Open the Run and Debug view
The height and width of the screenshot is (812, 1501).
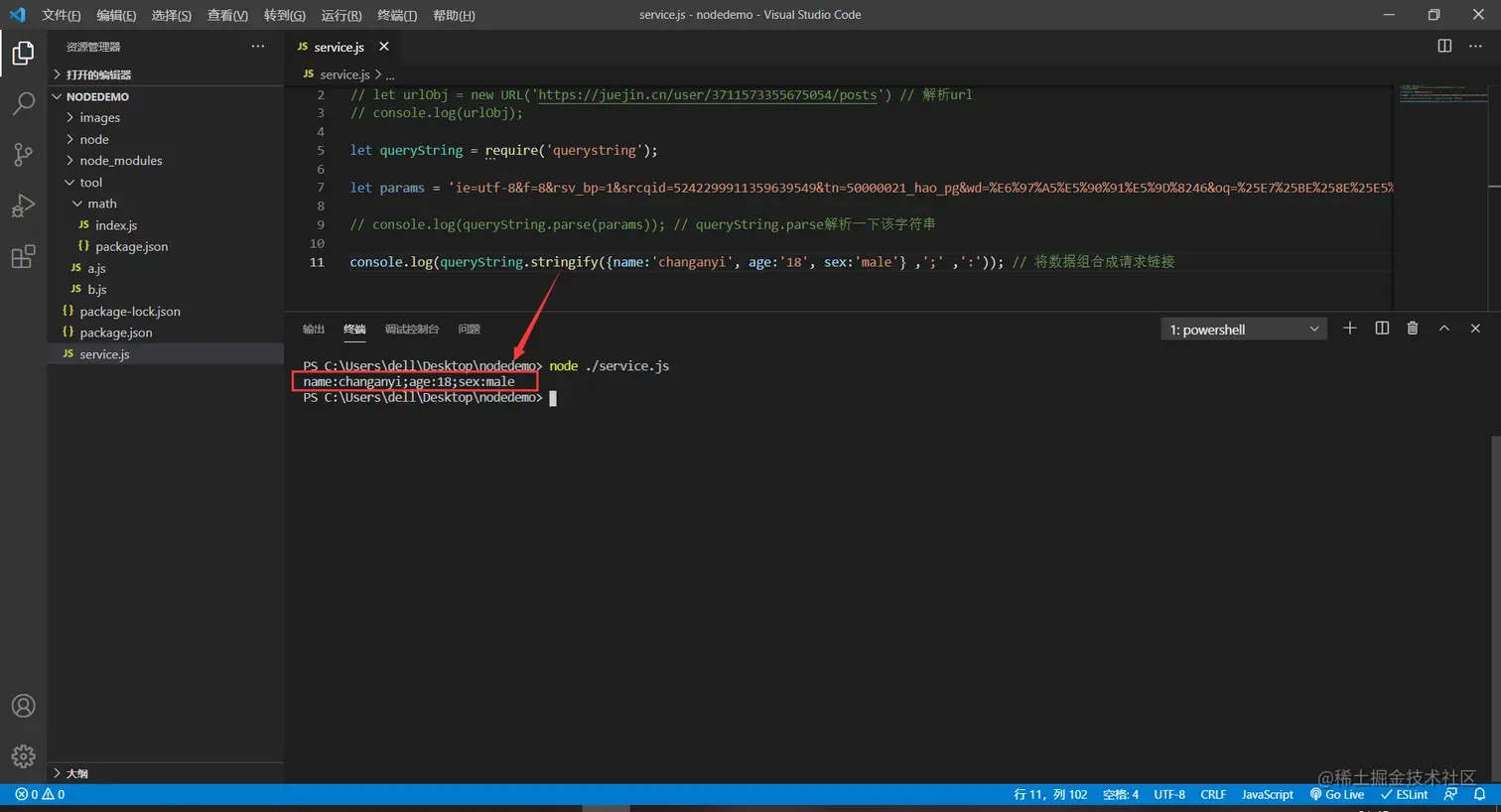pyautogui.click(x=23, y=205)
